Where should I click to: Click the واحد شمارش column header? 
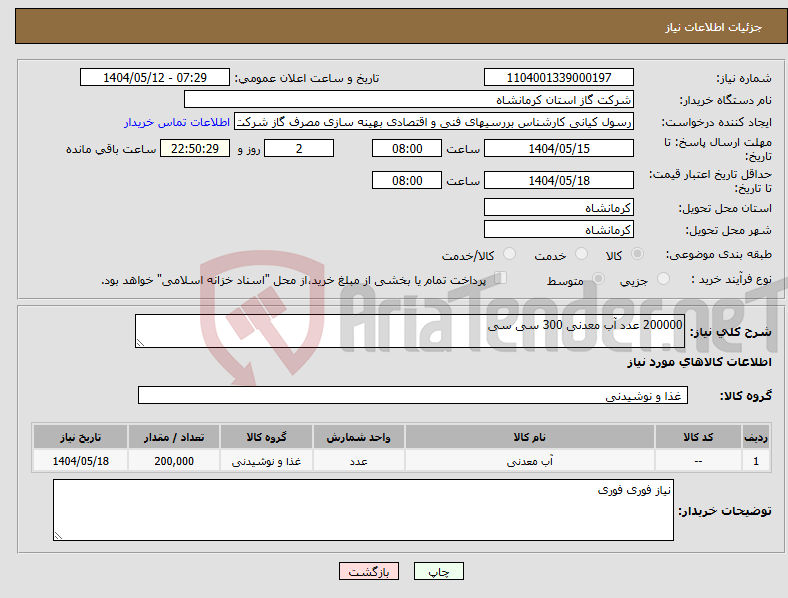click(359, 437)
